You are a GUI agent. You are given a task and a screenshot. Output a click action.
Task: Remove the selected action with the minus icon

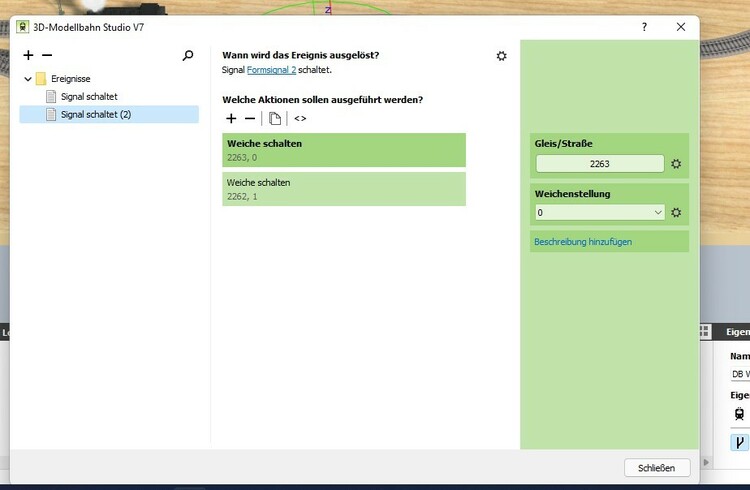[250, 118]
